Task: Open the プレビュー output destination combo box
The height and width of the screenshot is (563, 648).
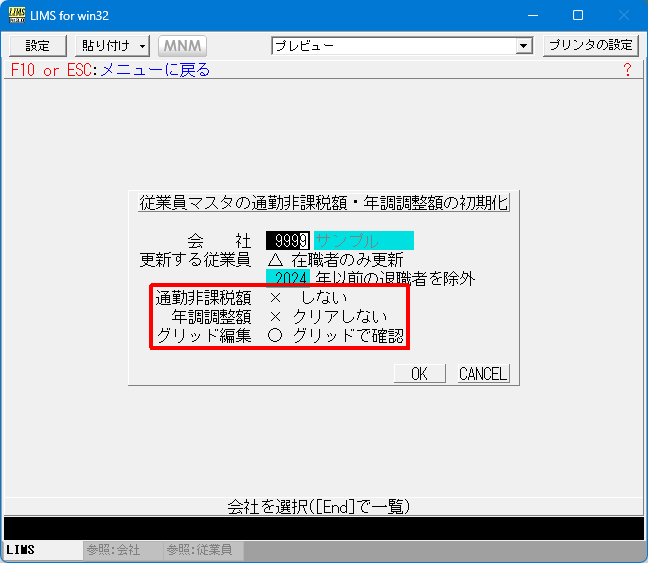Action: click(402, 46)
